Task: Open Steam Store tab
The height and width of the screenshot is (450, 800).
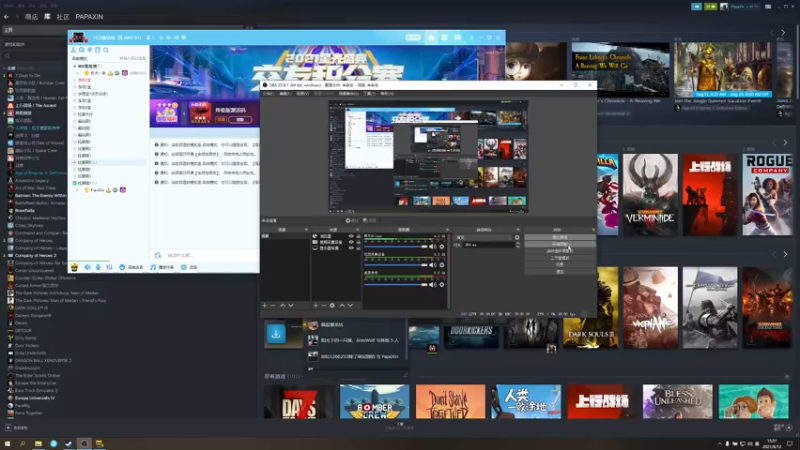Action: pos(31,17)
